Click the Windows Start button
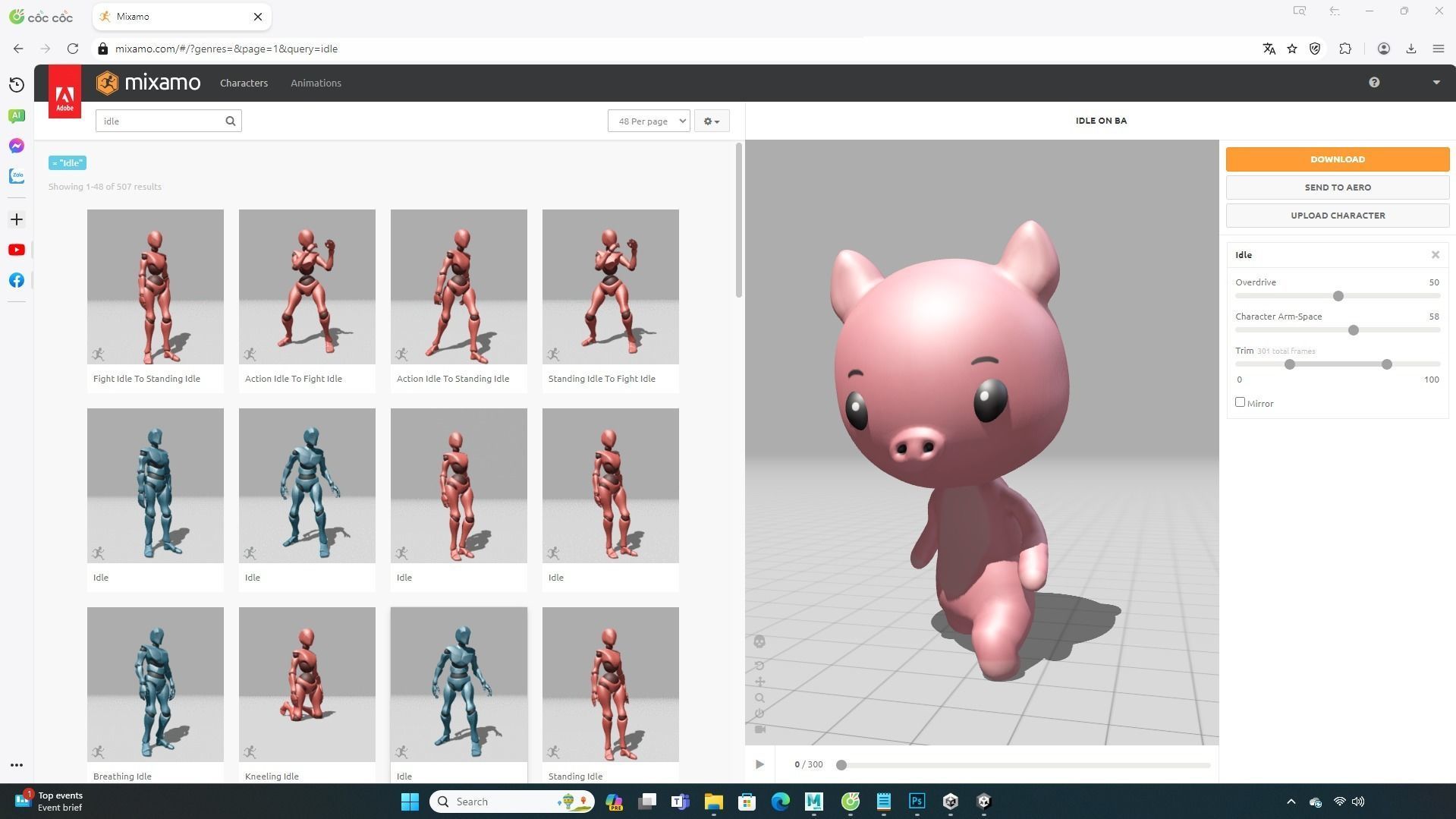Viewport: 1456px width, 819px height. coord(410,802)
